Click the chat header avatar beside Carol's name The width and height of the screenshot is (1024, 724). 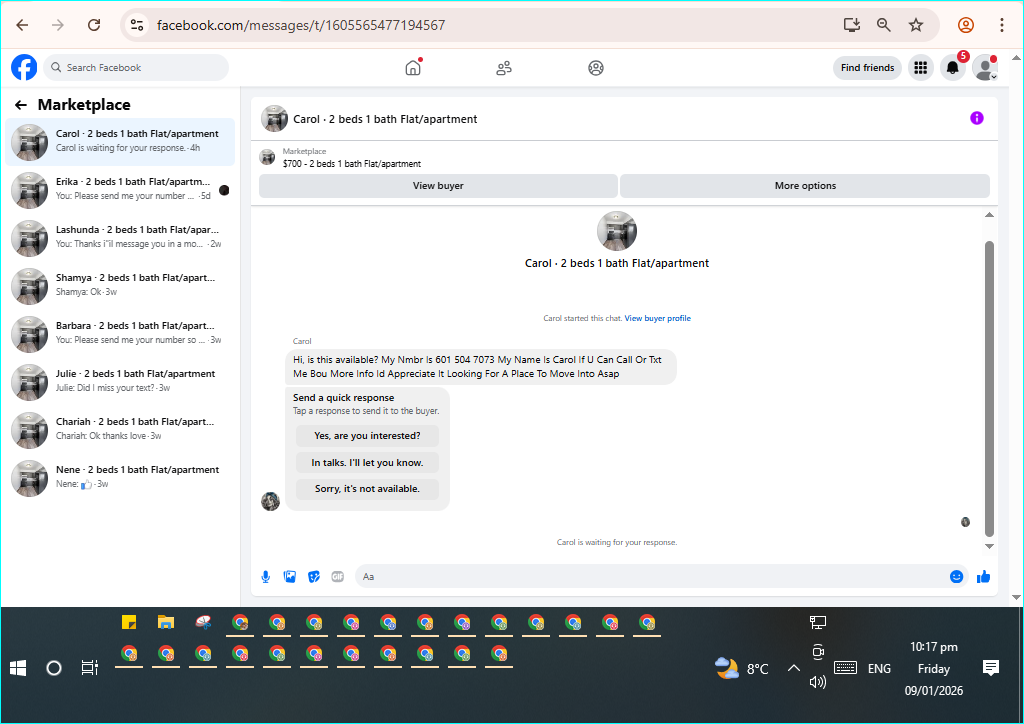pos(274,119)
